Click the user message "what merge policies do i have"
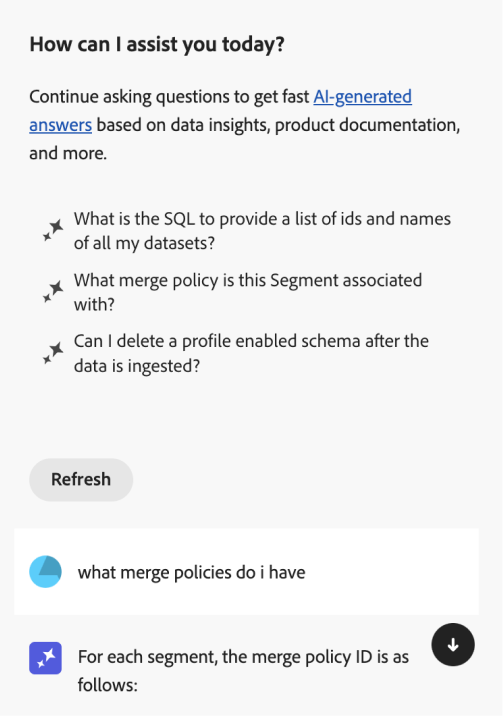The width and height of the screenshot is (503, 716). coord(192,572)
